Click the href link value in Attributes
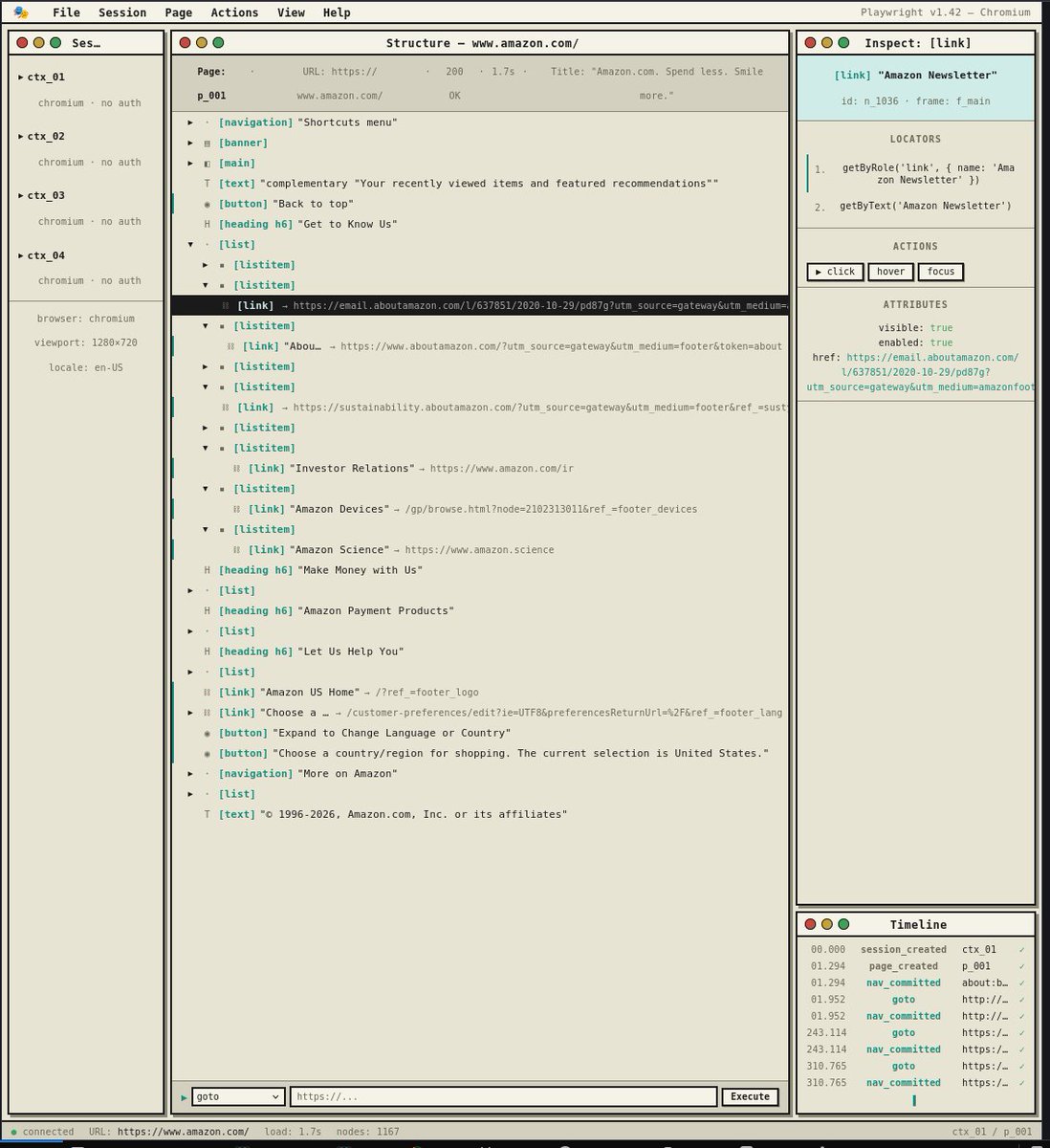 (x=920, y=372)
